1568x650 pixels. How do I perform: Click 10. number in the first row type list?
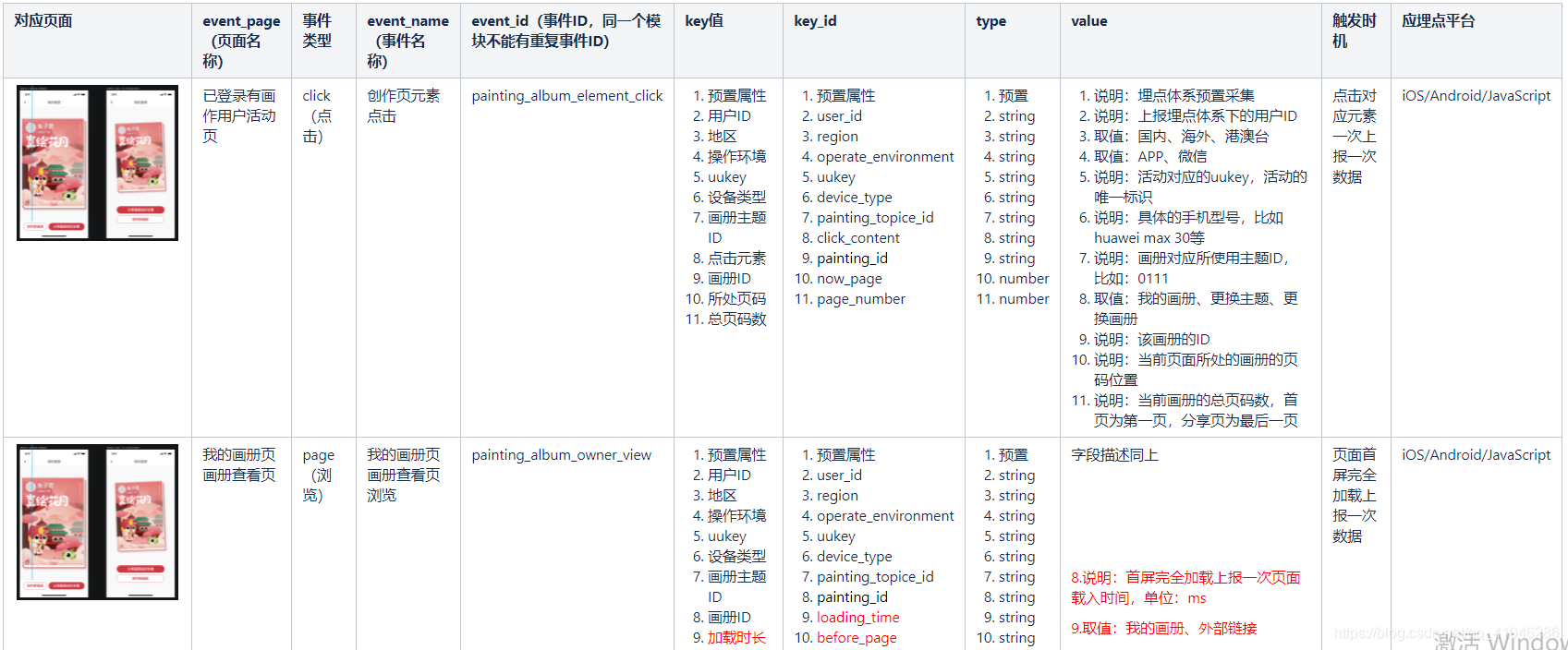[x=1014, y=279]
